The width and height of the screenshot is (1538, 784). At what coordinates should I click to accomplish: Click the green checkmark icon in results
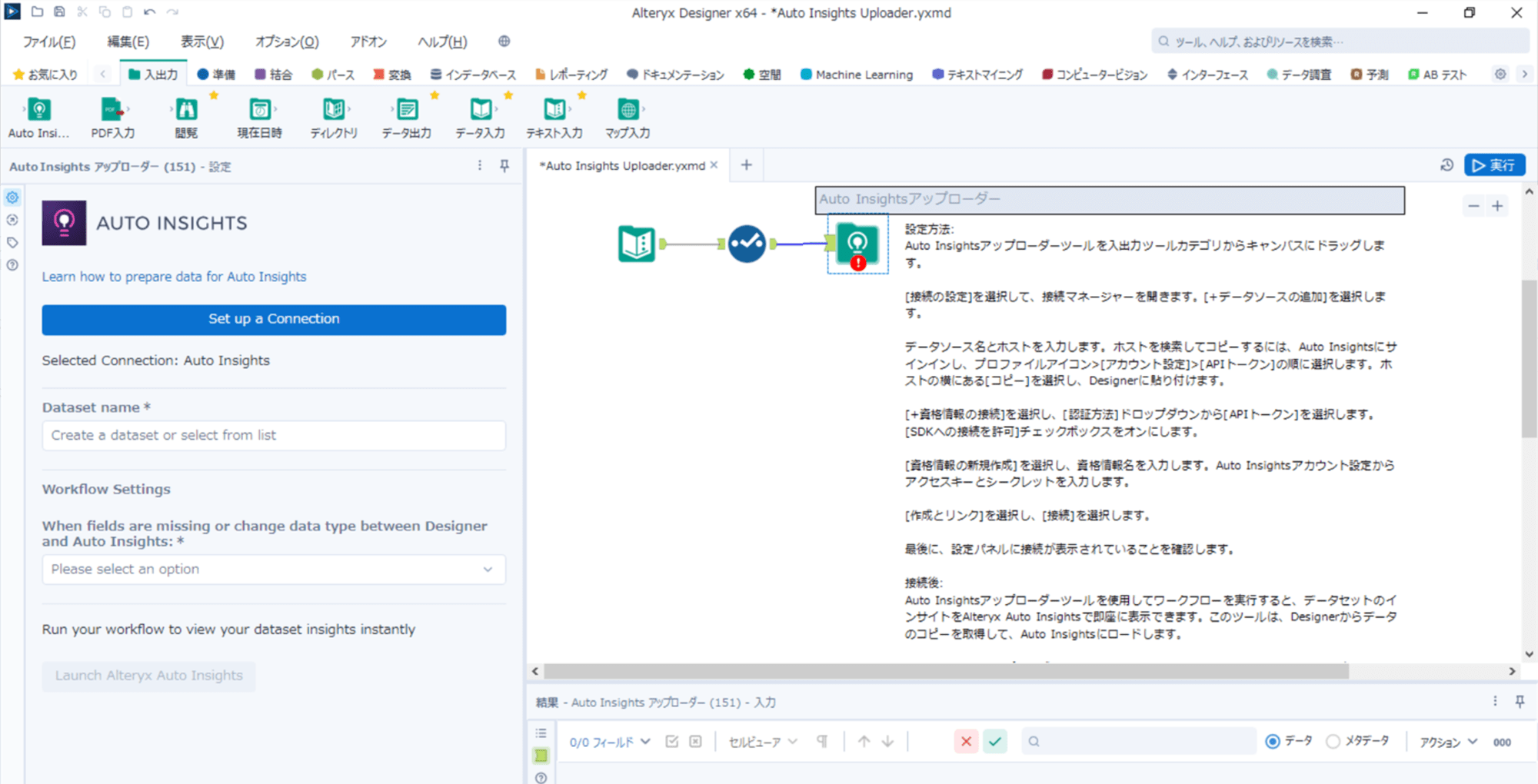click(x=995, y=741)
